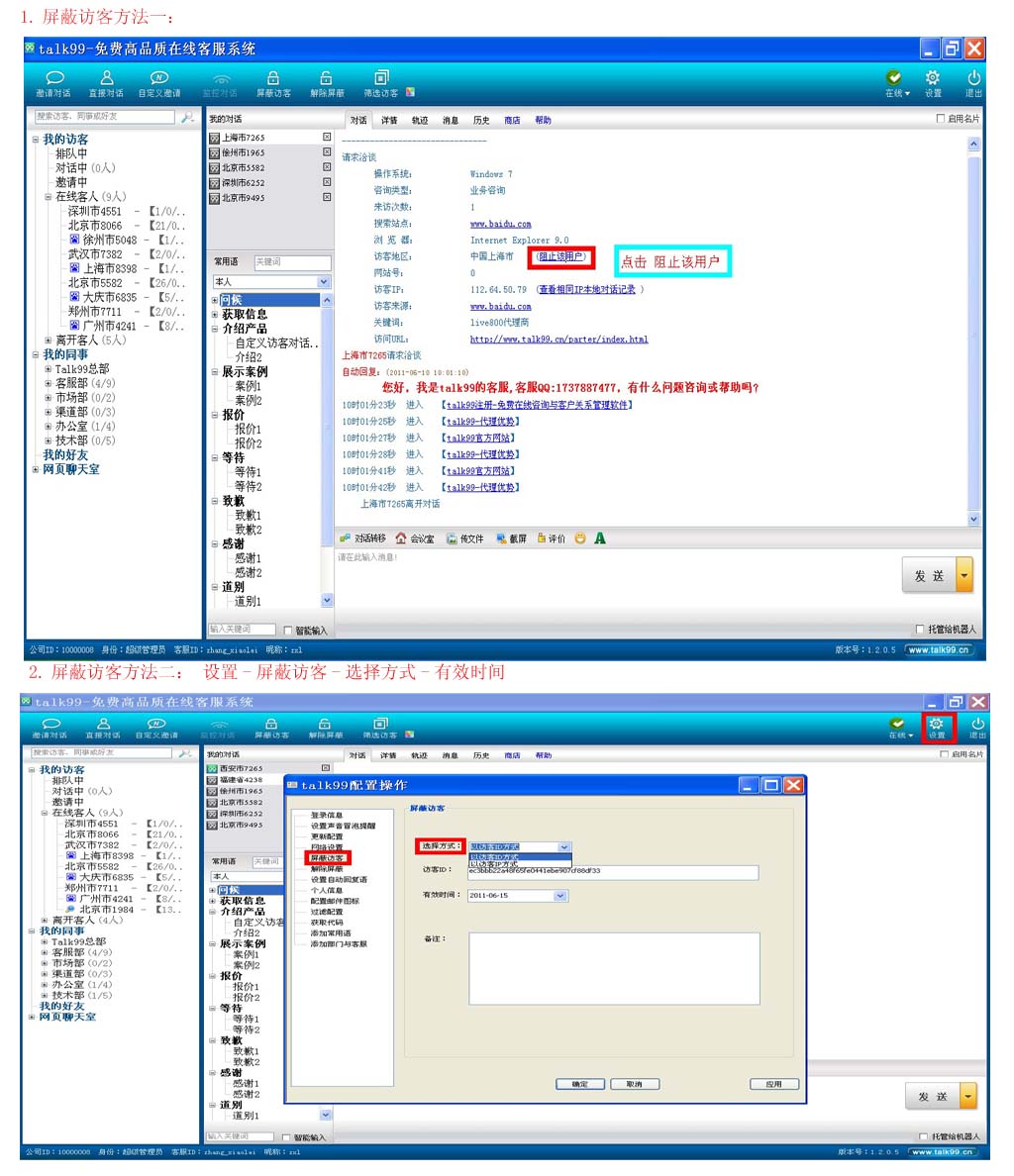Click 直接对话 icon in lower window toolbar
Image resolution: width=1014 pixels, height=1176 pixels.
(104, 724)
